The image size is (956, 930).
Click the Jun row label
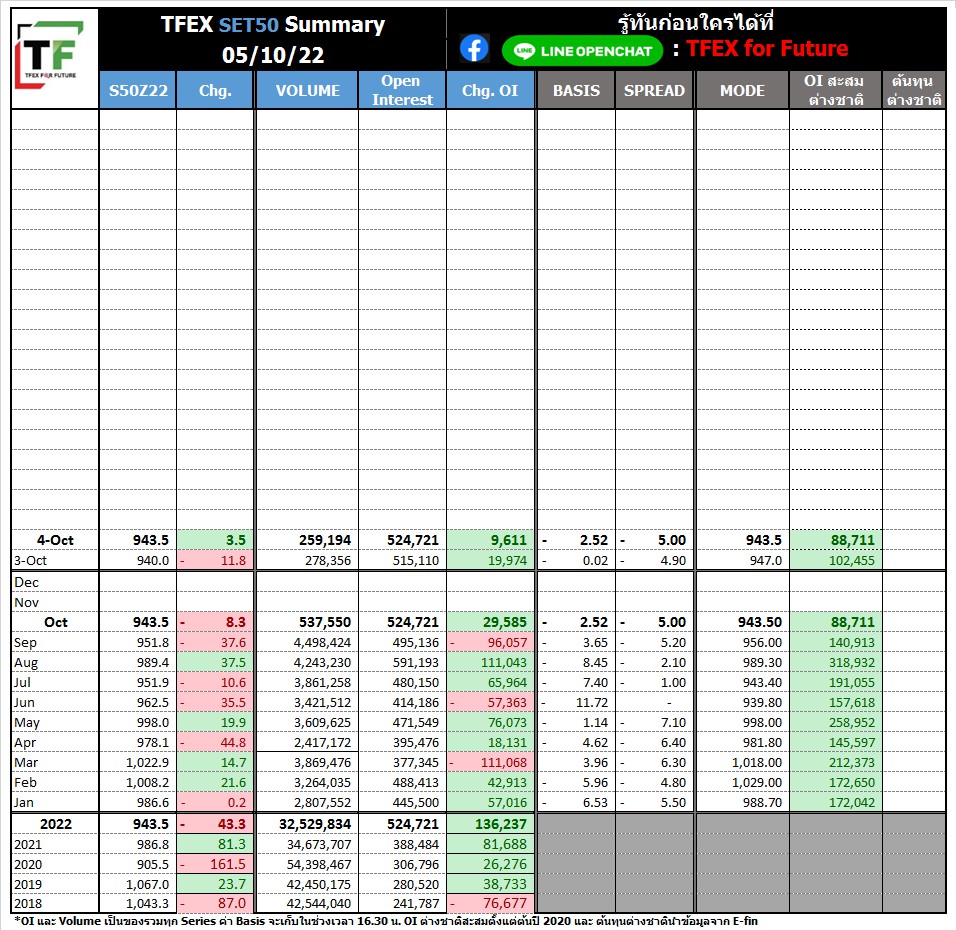click(24, 703)
